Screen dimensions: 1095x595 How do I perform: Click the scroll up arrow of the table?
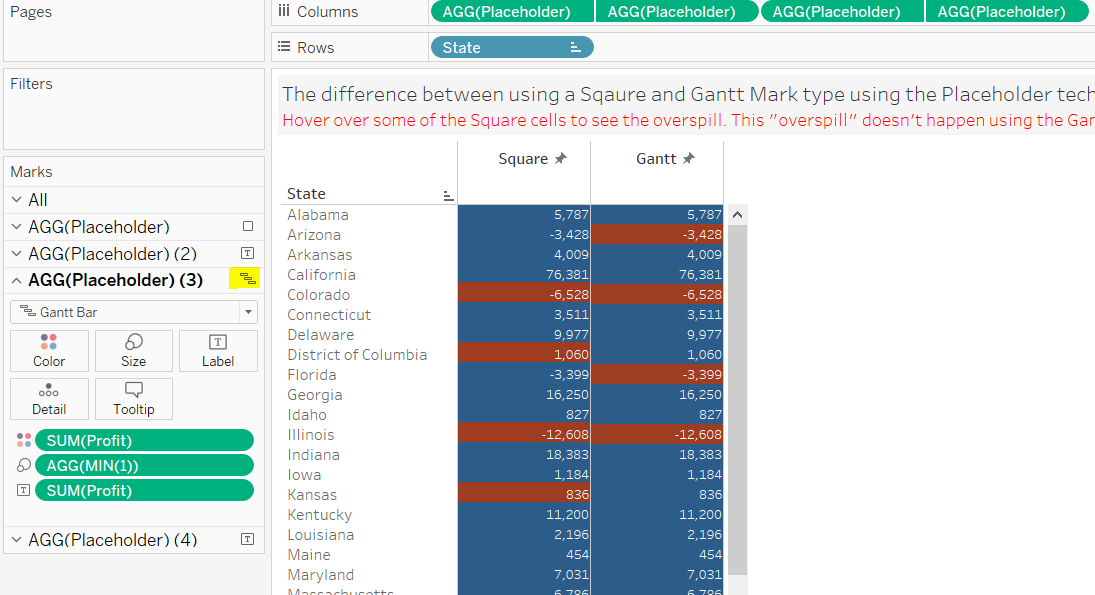(737, 214)
